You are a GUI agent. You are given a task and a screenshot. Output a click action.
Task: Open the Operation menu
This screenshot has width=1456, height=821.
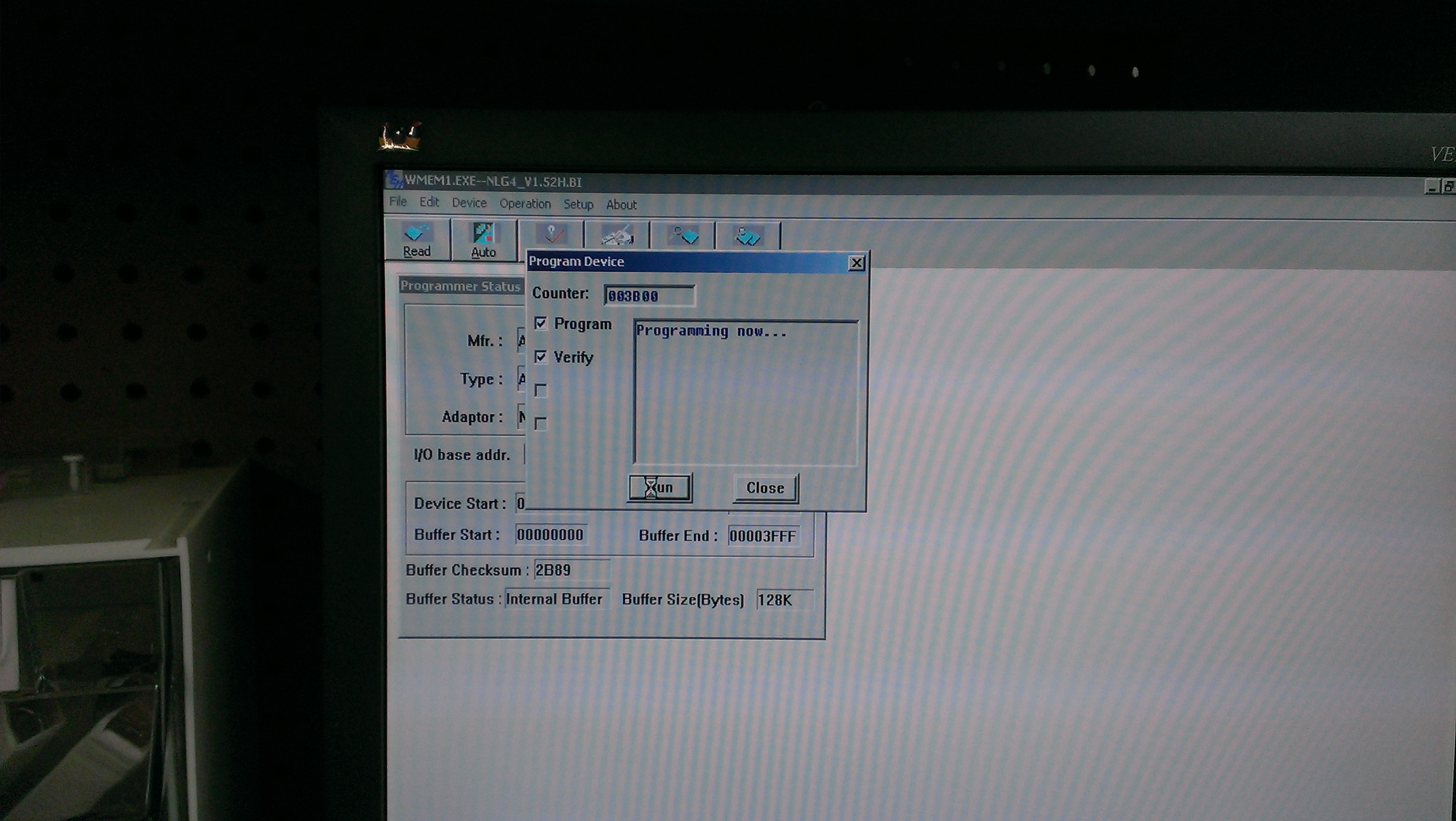(x=525, y=204)
